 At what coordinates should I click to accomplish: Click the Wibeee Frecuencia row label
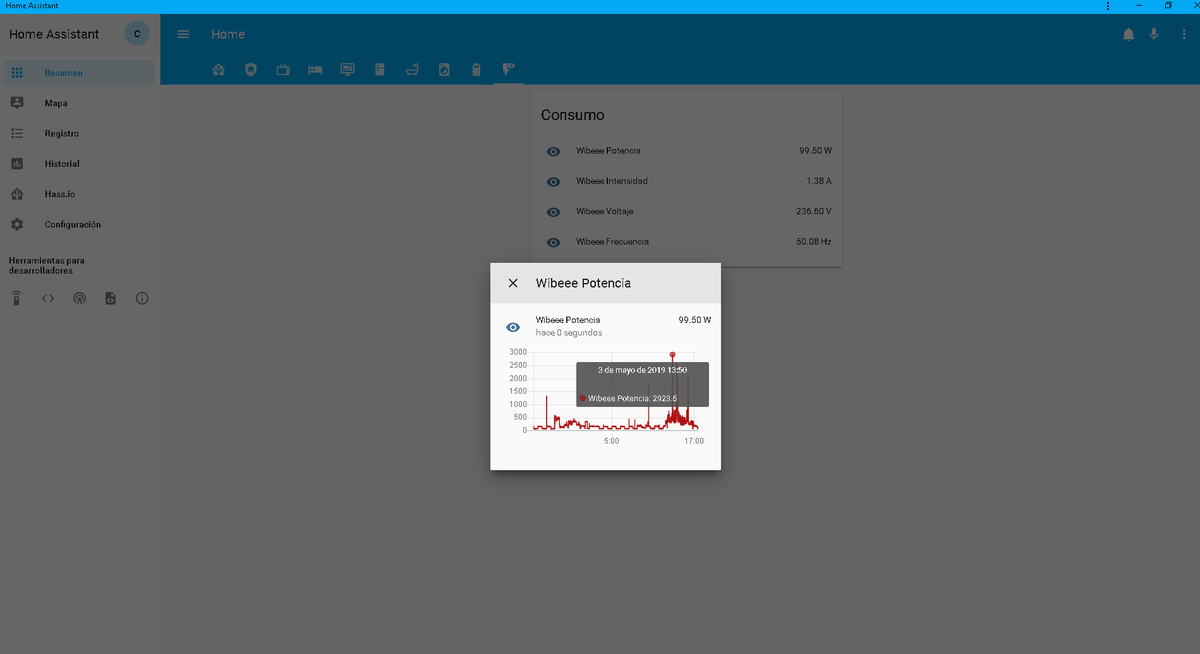(612, 242)
